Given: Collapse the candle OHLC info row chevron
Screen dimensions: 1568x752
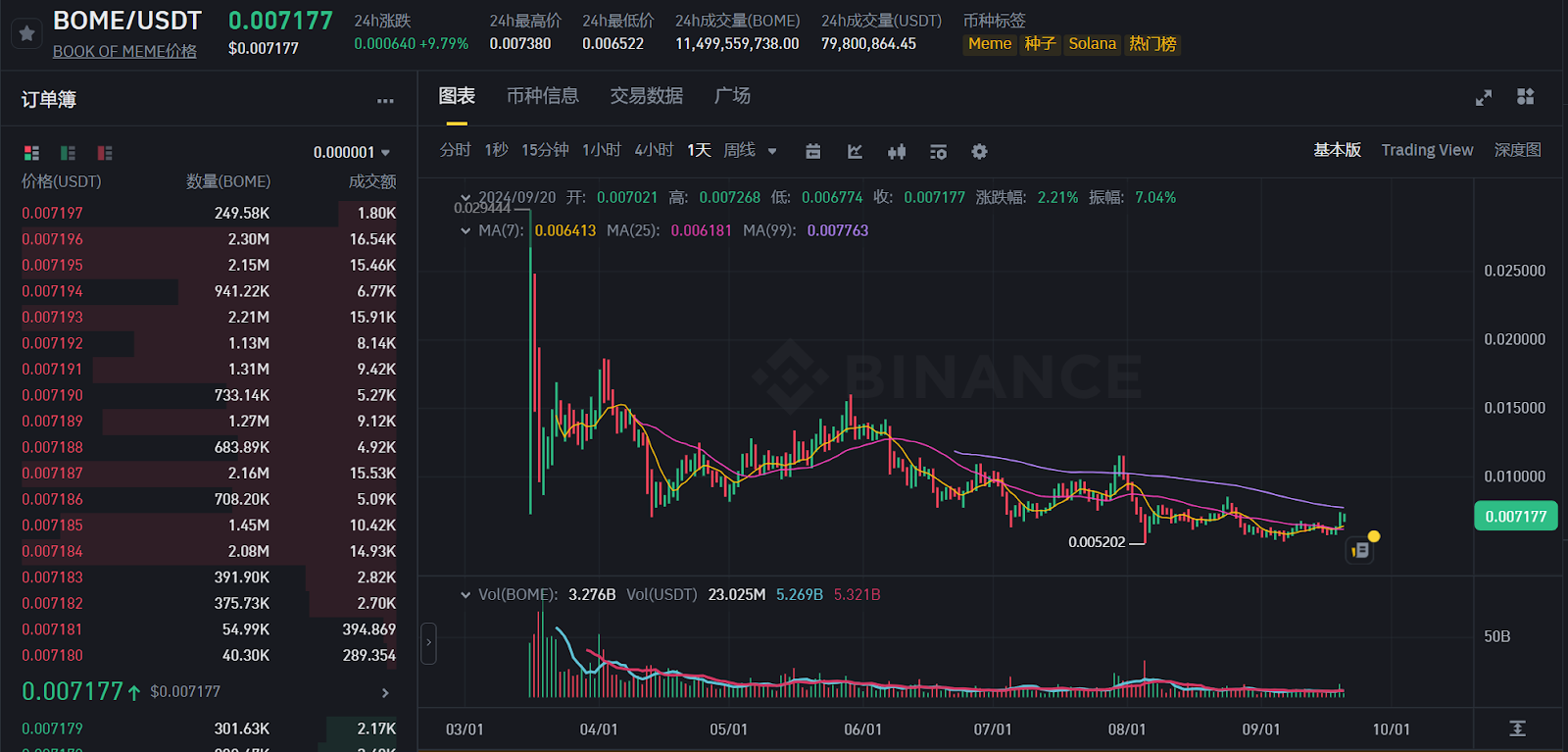Looking at the screenshot, I should coord(465,198).
